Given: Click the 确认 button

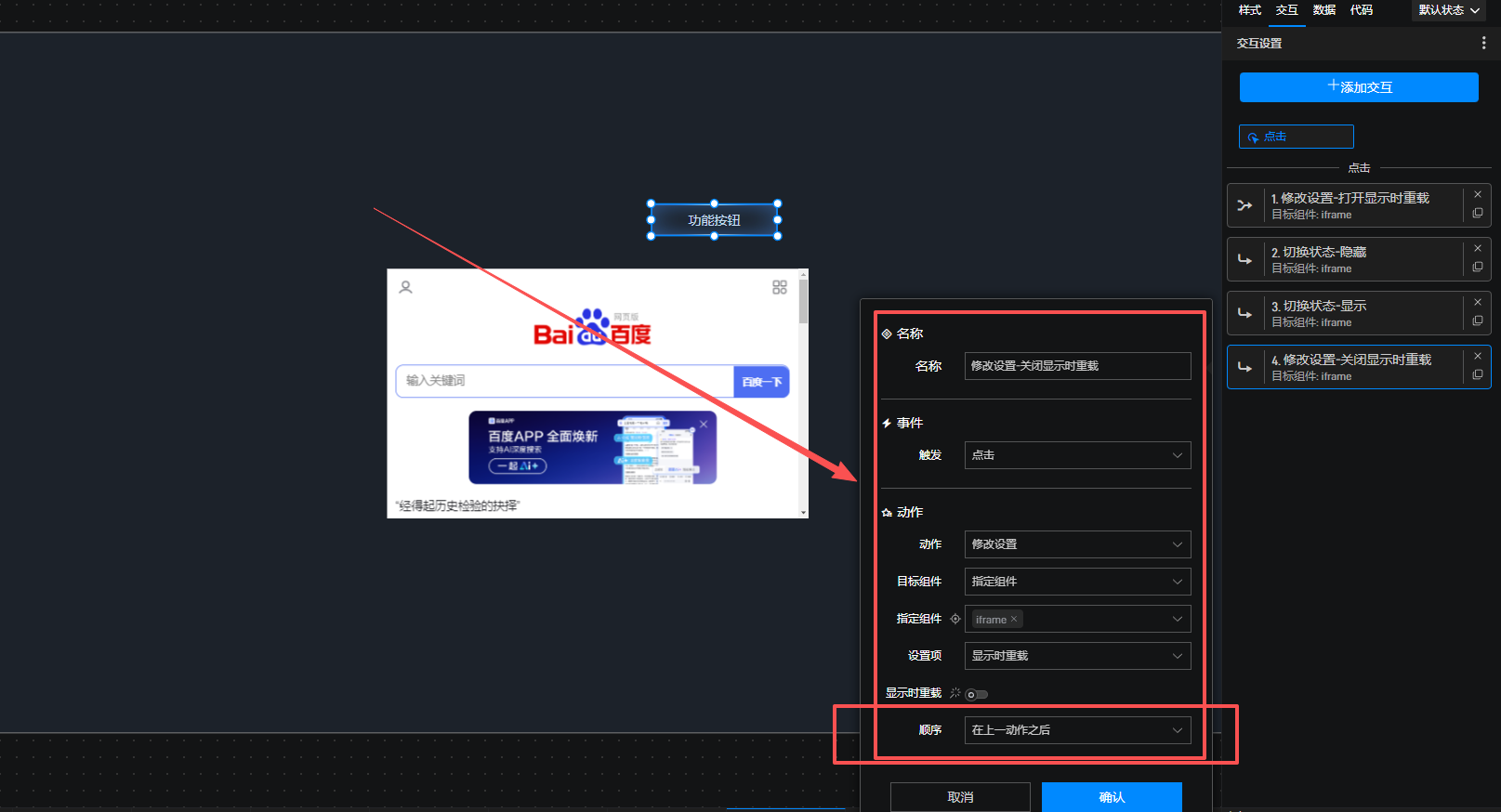Looking at the screenshot, I should point(1112,797).
